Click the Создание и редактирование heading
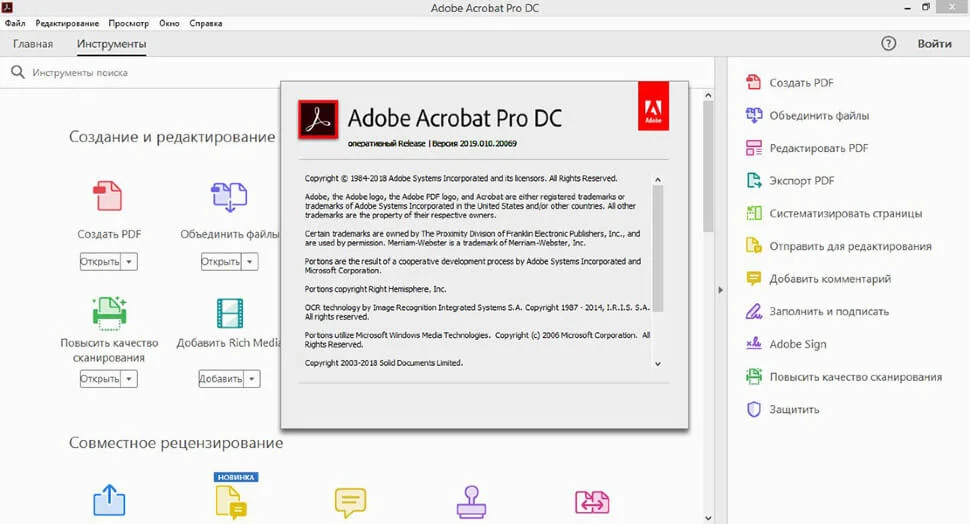 pos(172,137)
